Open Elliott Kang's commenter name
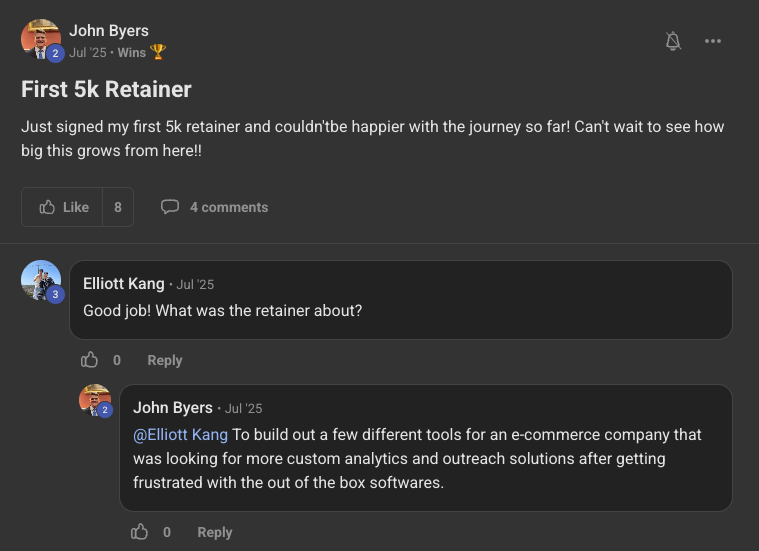The width and height of the screenshot is (759, 551). (x=124, y=284)
